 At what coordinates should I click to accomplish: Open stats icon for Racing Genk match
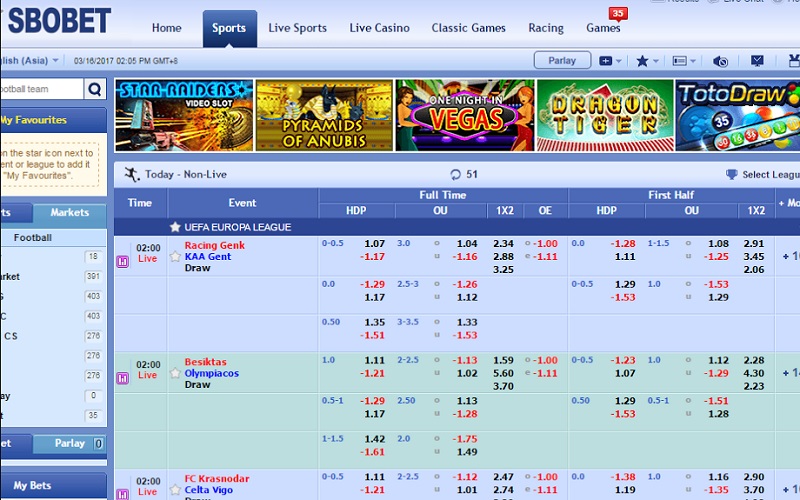pyautogui.click(x=123, y=262)
